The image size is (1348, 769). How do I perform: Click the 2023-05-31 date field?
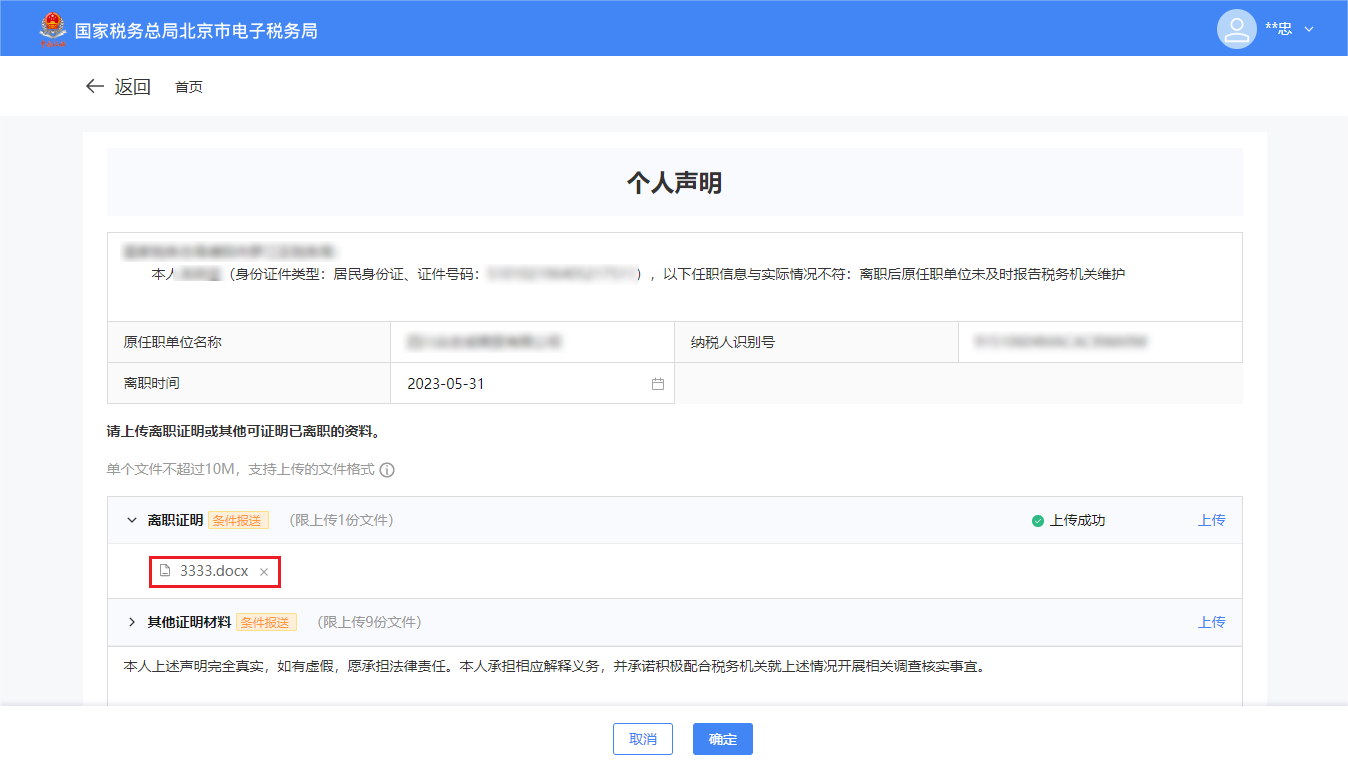pyautogui.click(x=532, y=384)
